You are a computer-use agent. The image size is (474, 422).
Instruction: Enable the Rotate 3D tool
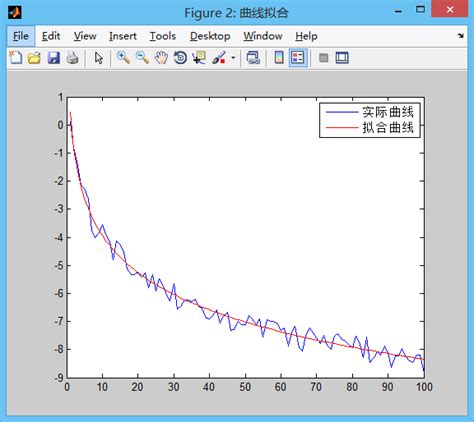[x=180, y=58]
